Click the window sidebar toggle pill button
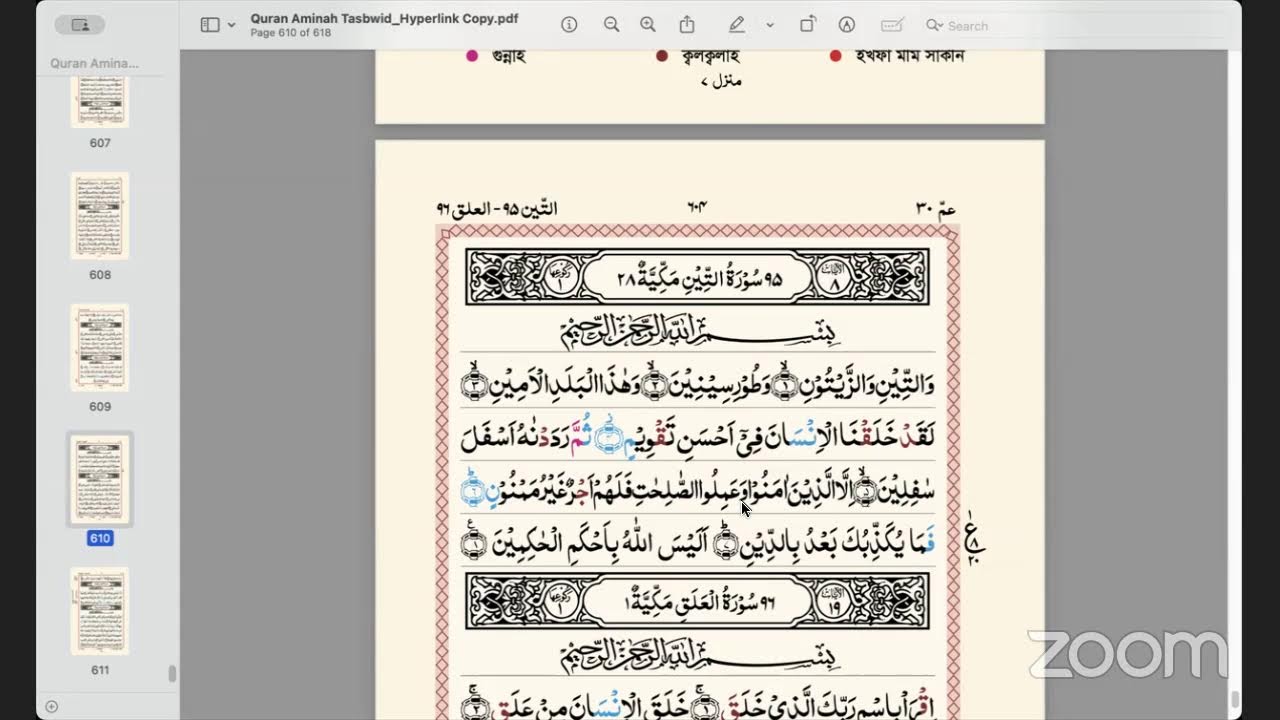Viewport: 1280px width, 720px height. [80, 25]
